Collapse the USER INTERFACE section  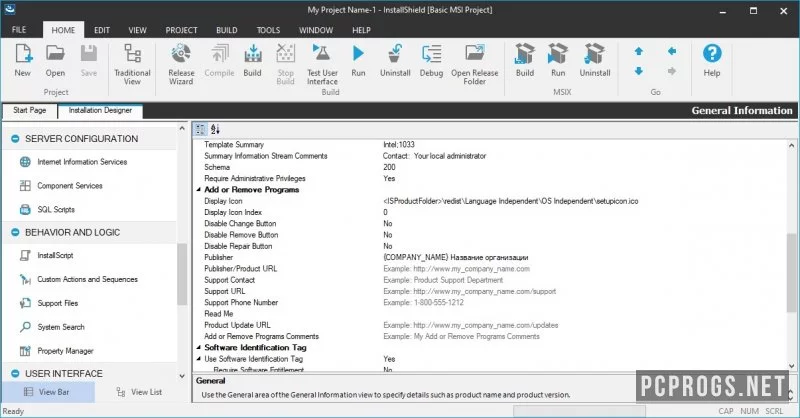15,374
